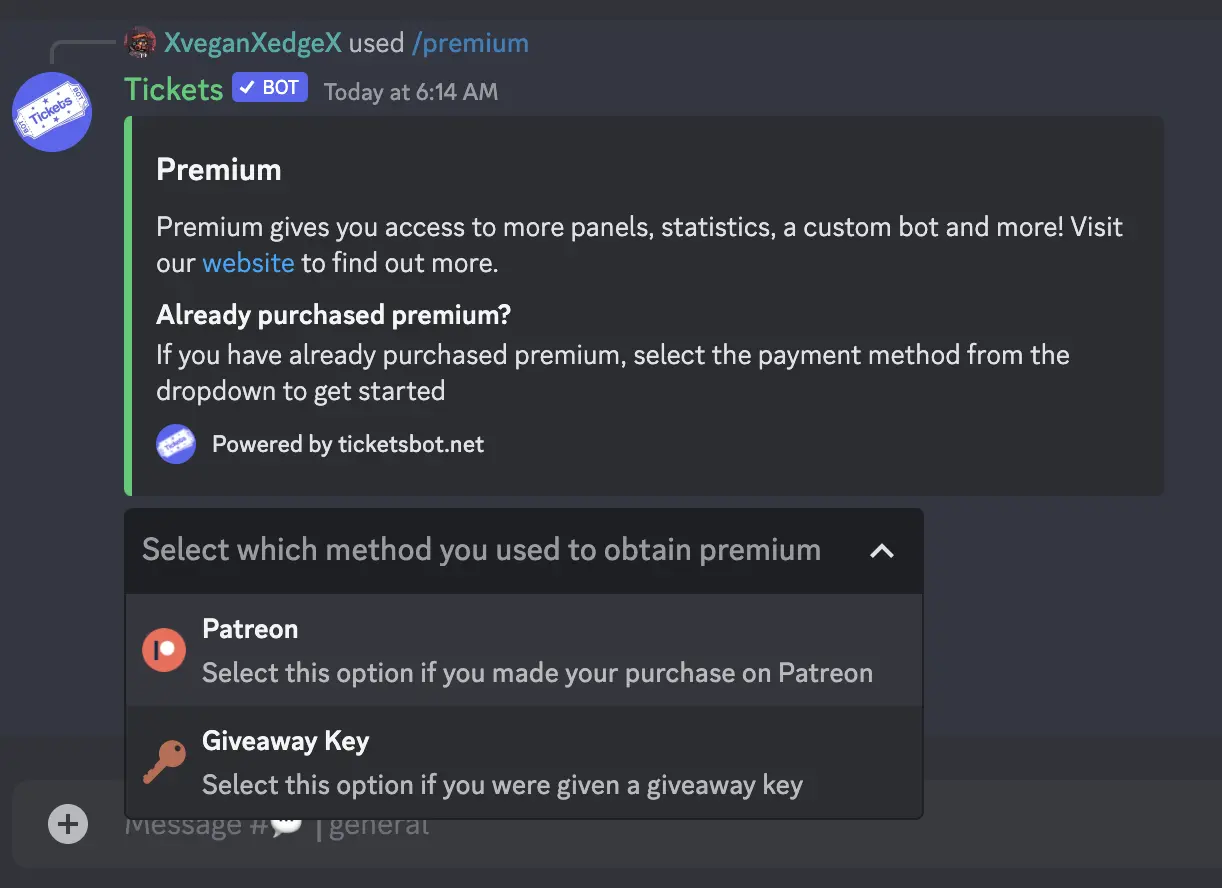Click the ticketsbot.net footer icon in the embed
The image size is (1222, 888).
pos(176,444)
